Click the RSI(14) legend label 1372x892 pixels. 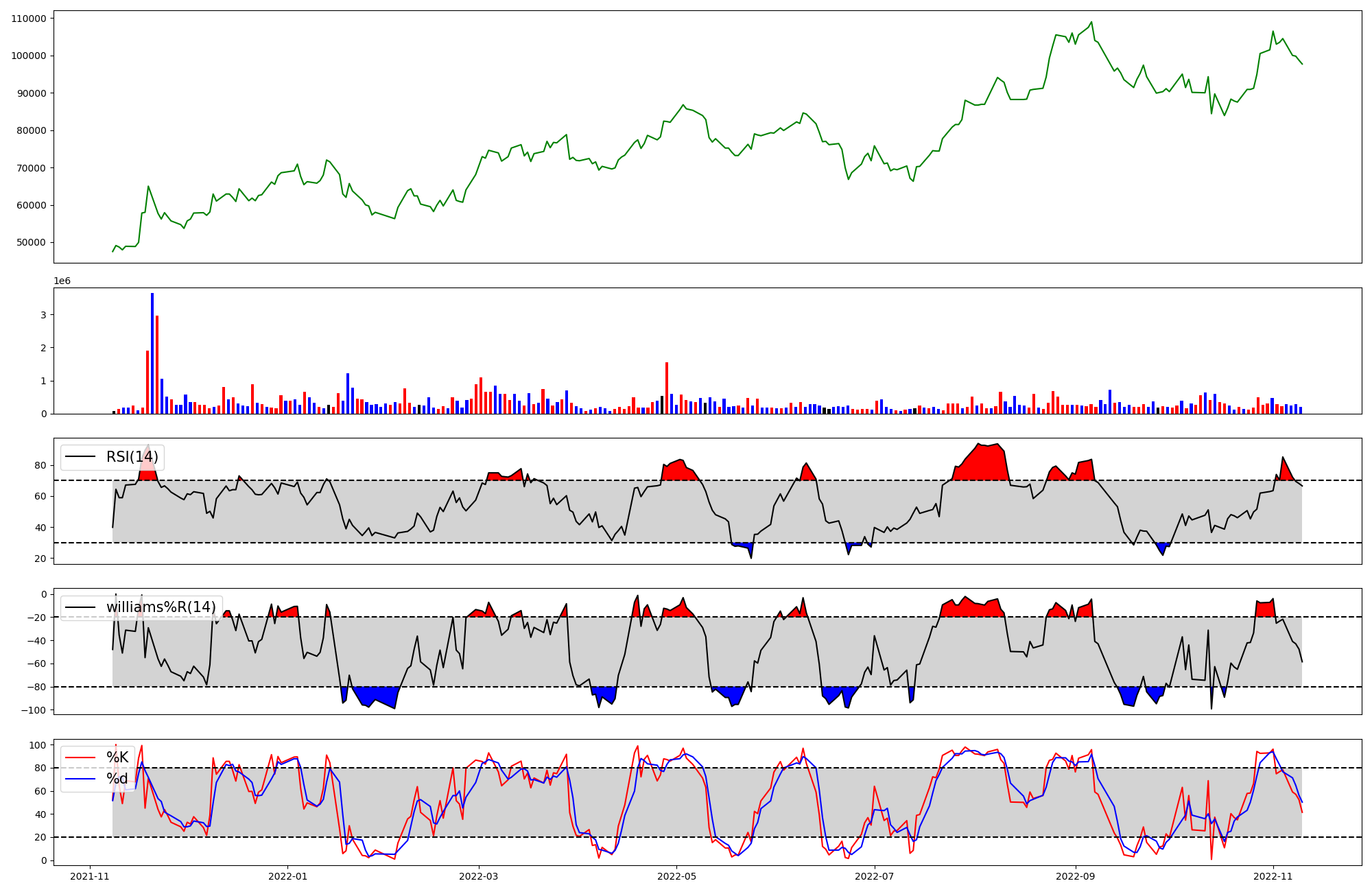click(132, 457)
